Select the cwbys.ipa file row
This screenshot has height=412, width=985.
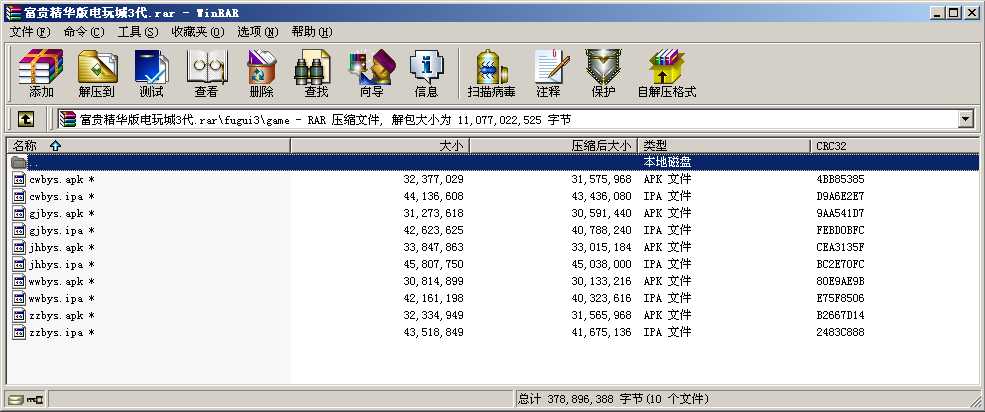point(492,196)
